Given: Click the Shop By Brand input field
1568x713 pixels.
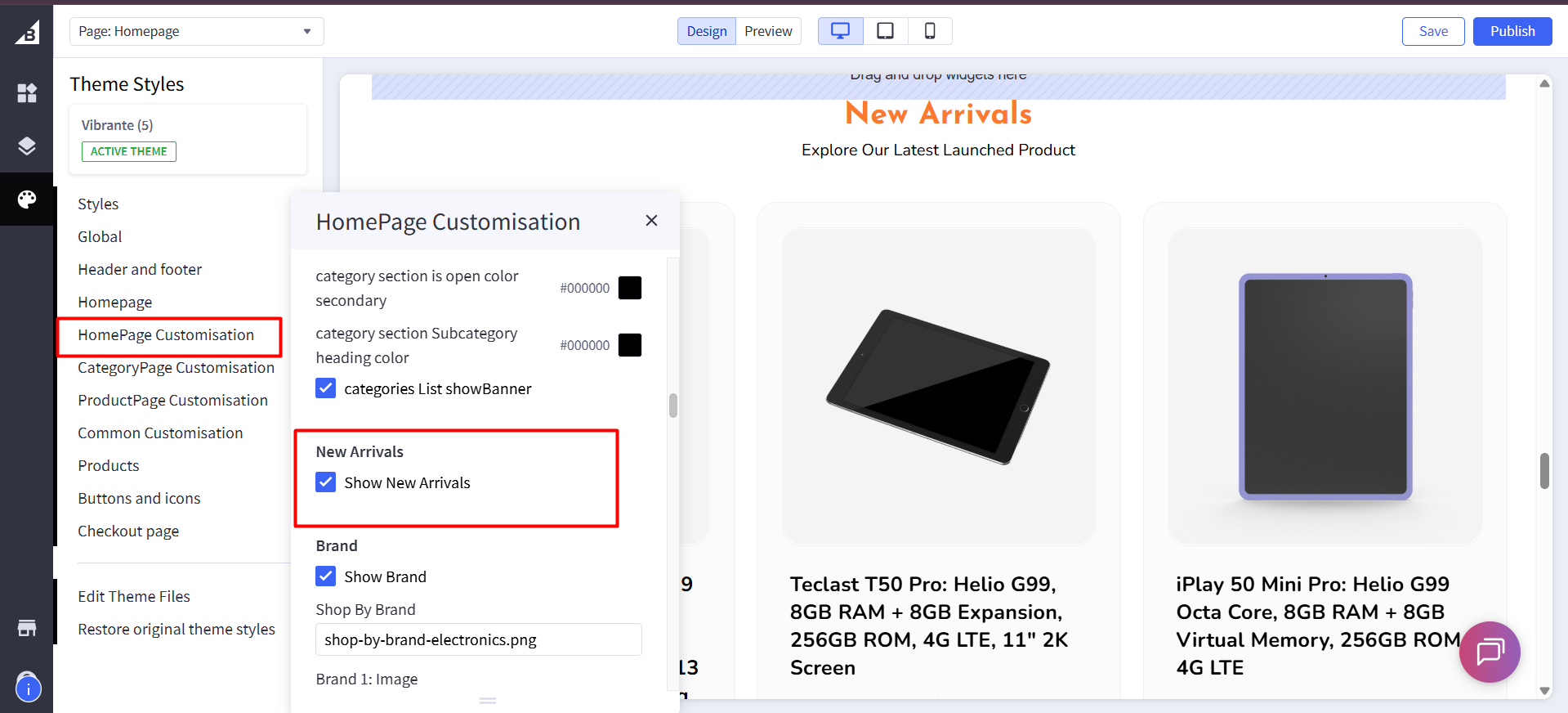Looking at the screenshot, I should pos(479,639).
